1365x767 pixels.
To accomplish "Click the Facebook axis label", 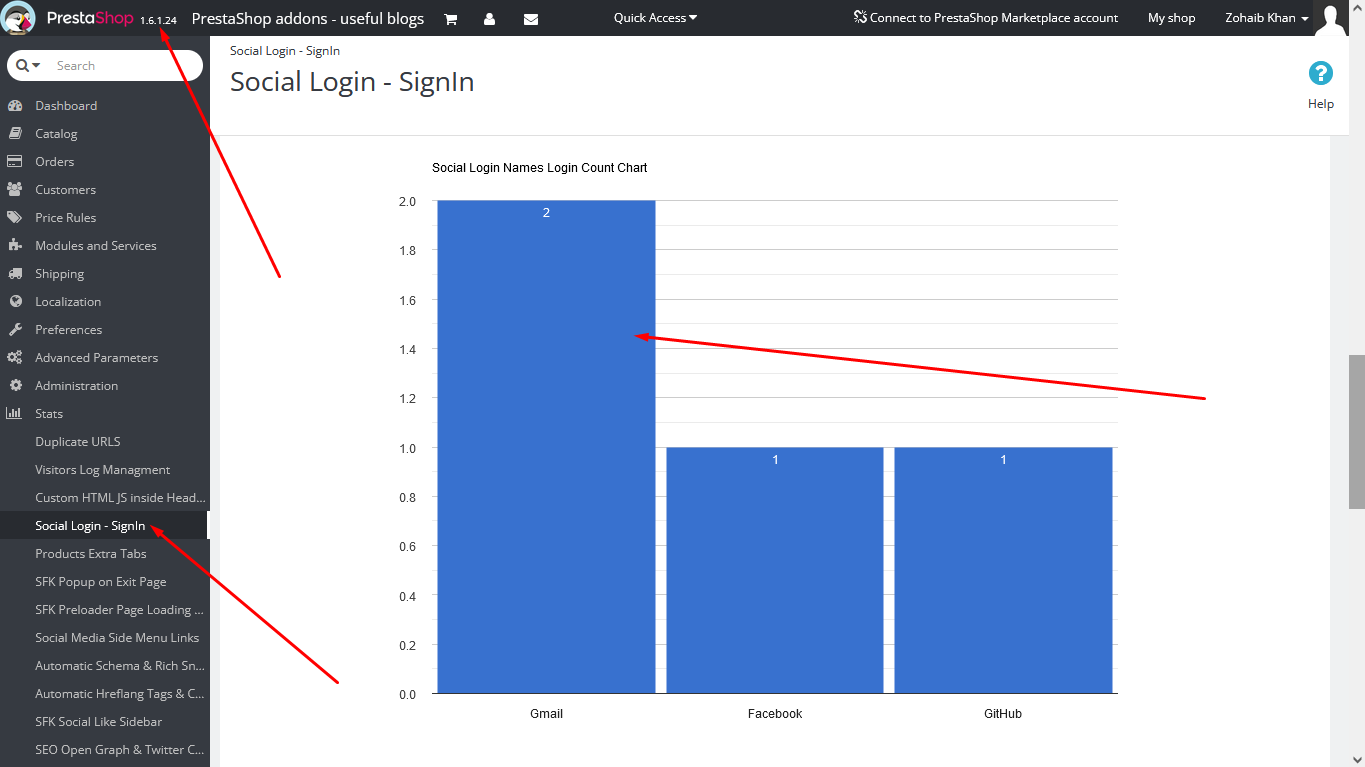I will (x=775, y=714).
